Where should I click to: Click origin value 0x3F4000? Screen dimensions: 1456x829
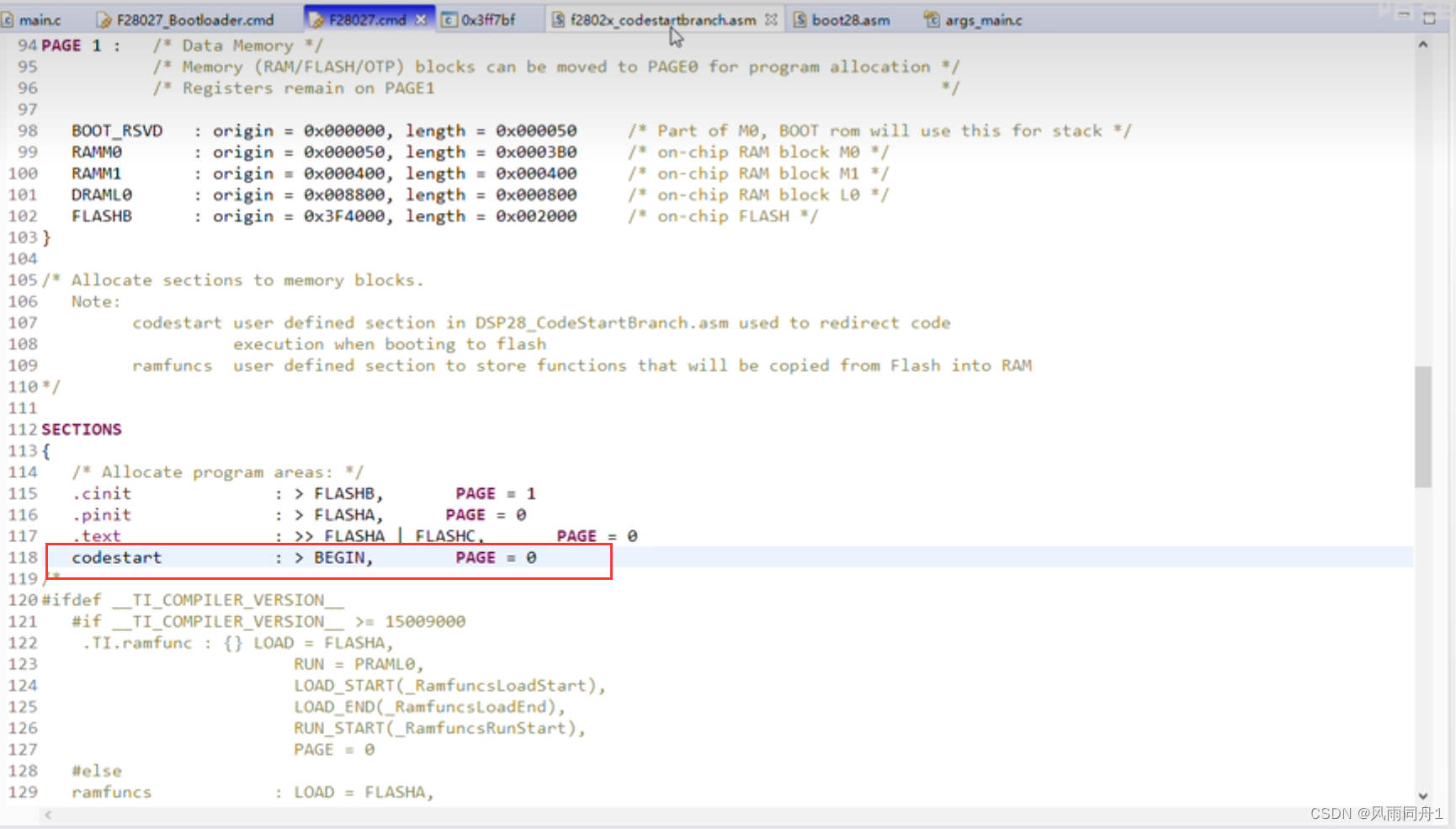pyautogui.click(x=343, y=216)
